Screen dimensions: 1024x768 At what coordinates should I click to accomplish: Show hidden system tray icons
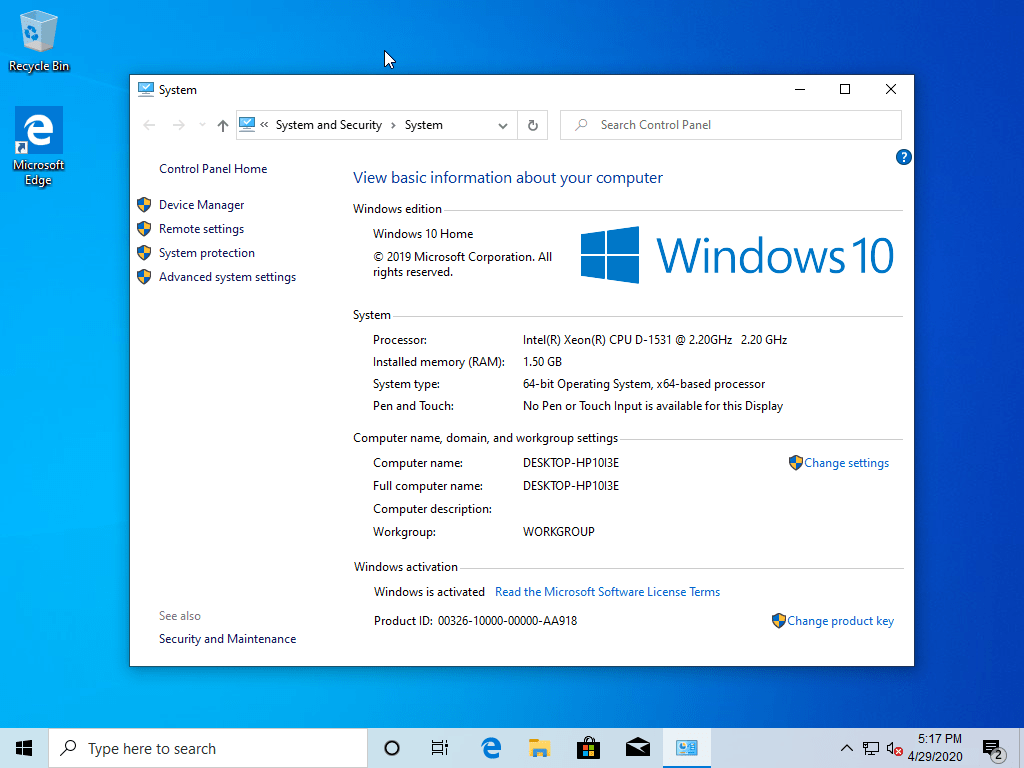pyautogui.click(x=846, y=748)
